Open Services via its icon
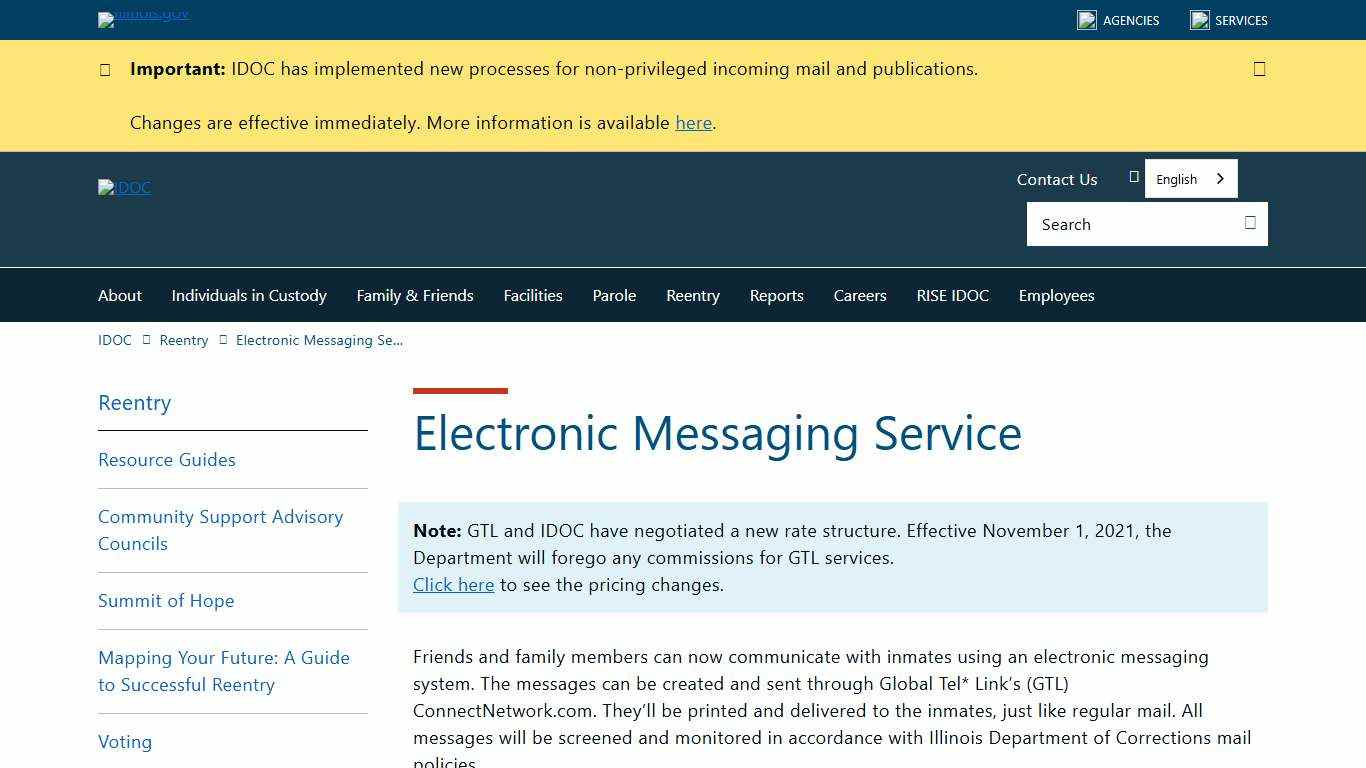The height and width of the screenshot is (768, 1366). tap(1198, 19)
